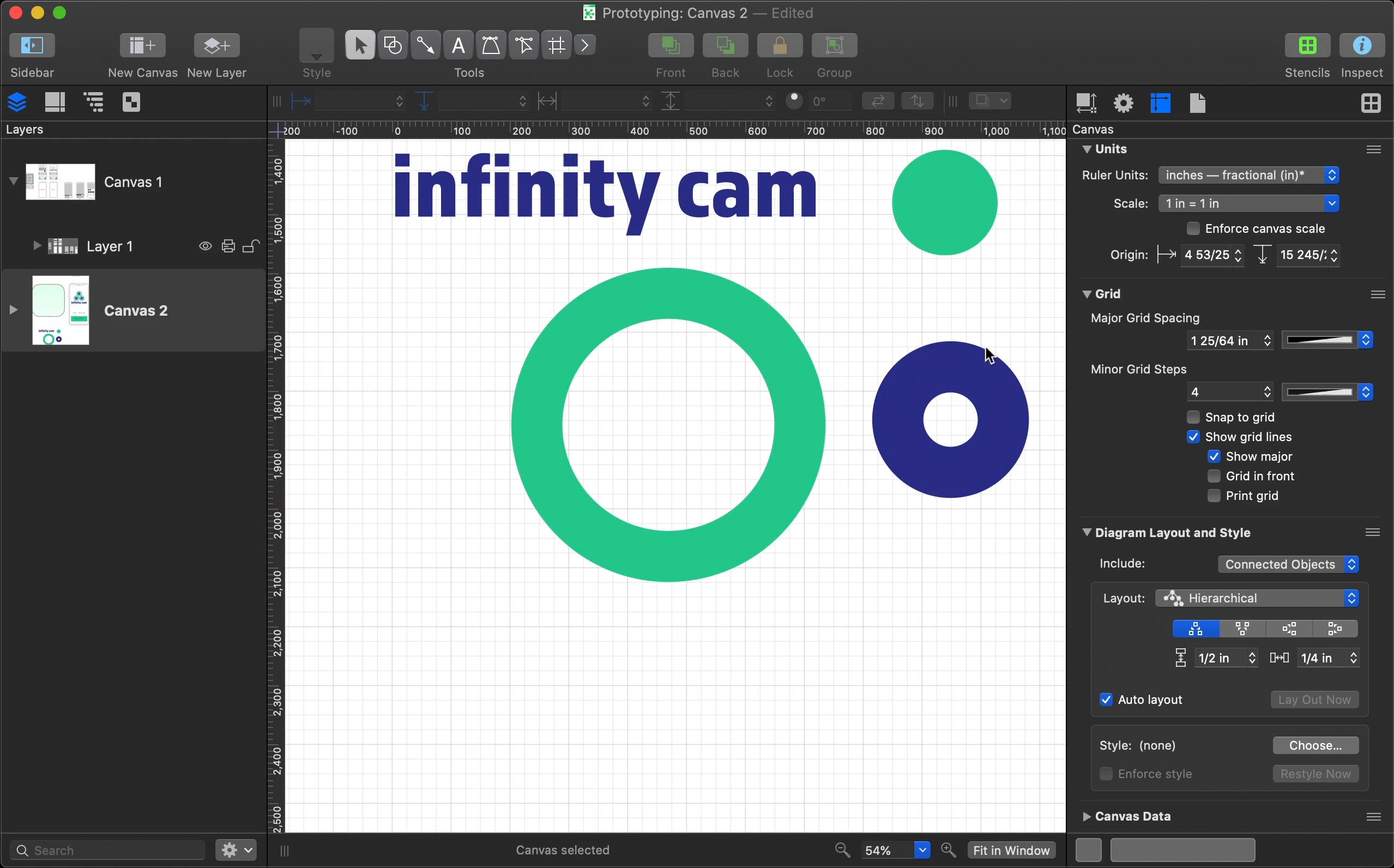Open the Layers sidebar view
Image resolution: width=1394 pixels, height=868 pixels.
(17, 101)
